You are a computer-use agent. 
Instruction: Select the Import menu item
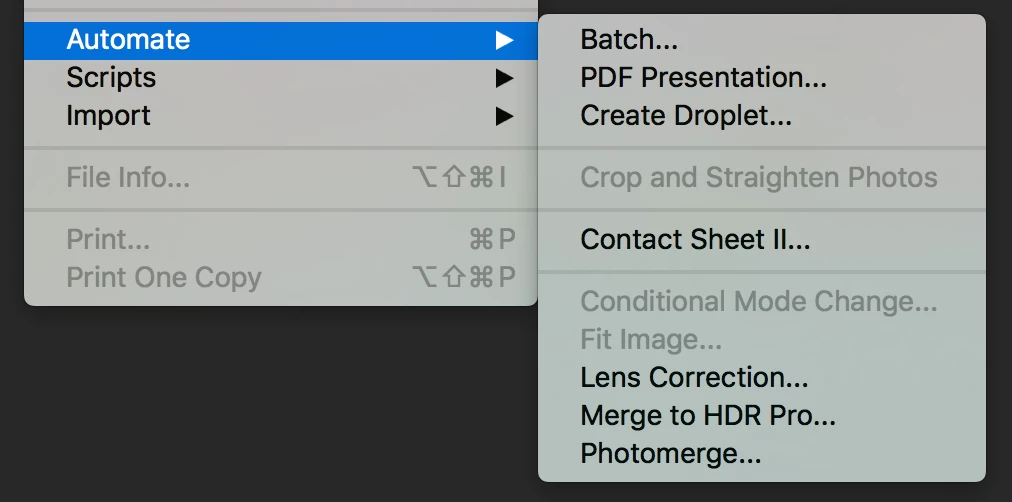click(x=108, y=116)
